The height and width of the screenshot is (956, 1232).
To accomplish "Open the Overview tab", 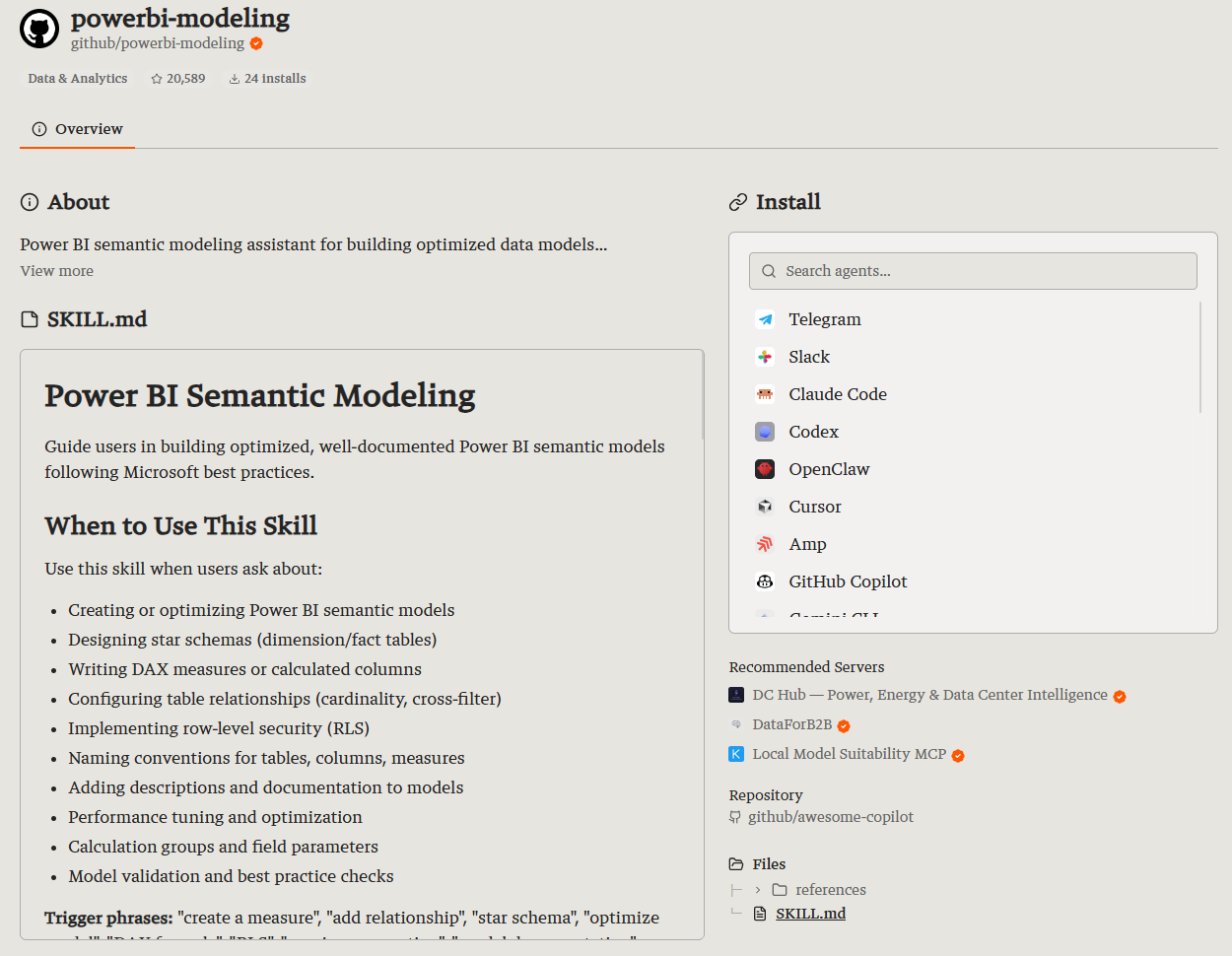I will 78,129.
